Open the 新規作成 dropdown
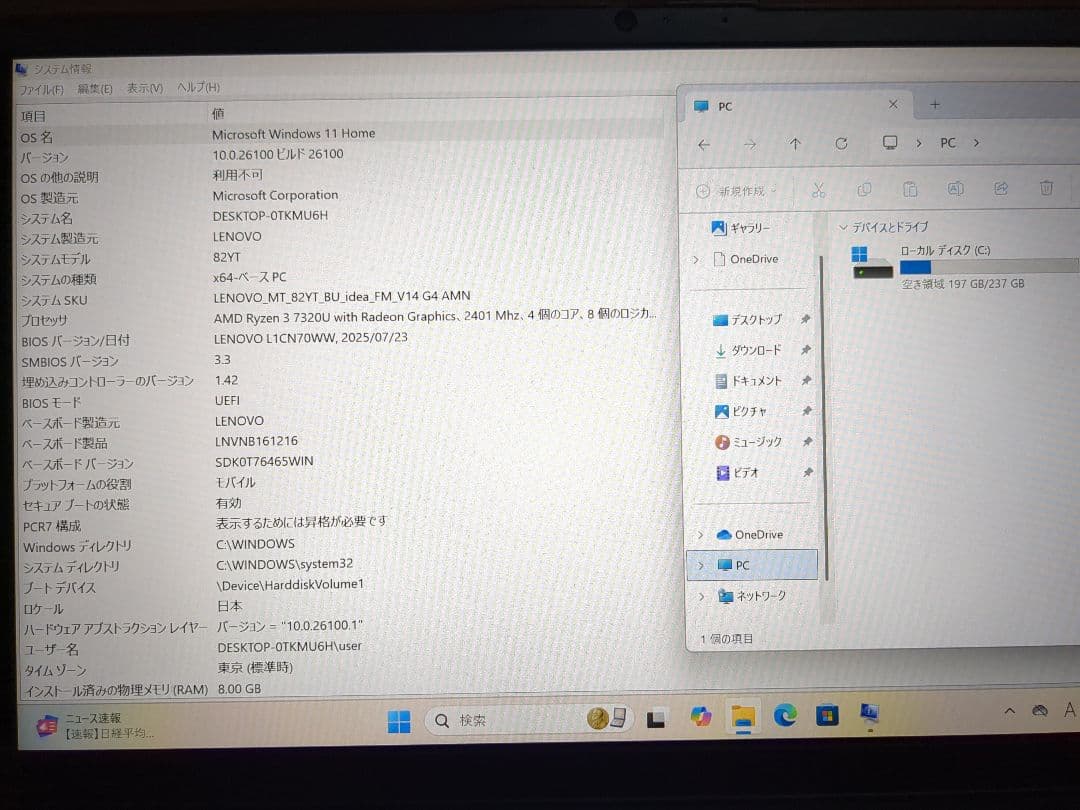1080x810 pixels. pos(735,191)
